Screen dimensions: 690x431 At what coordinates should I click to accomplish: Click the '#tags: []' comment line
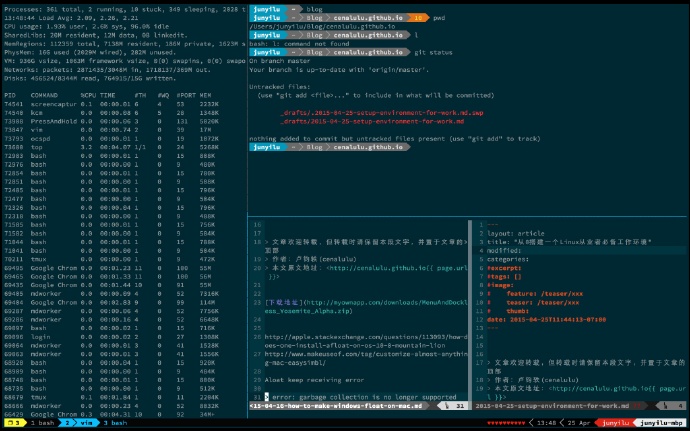504,276
